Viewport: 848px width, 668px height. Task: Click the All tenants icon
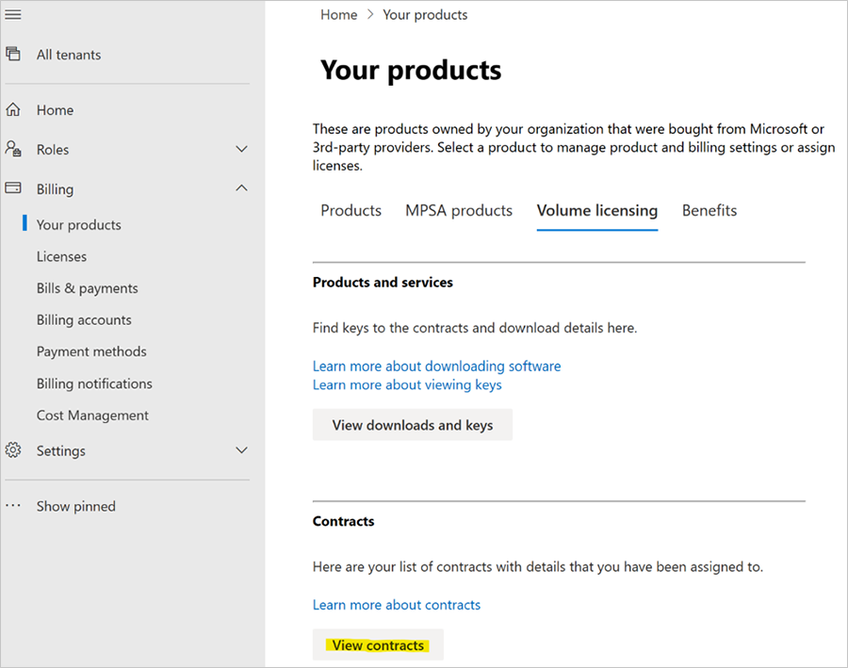click(13, 54)
